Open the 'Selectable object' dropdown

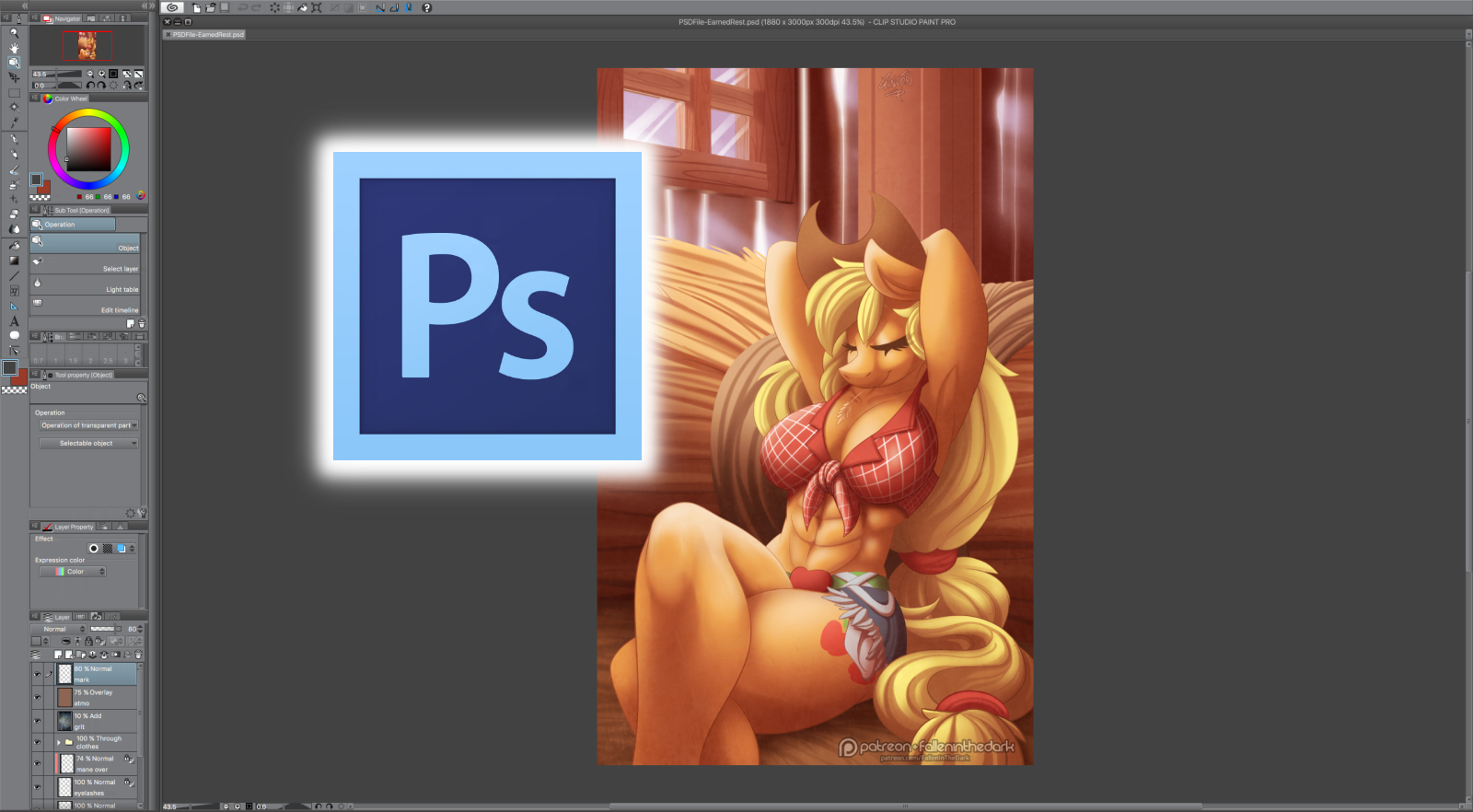coord(88,444)
